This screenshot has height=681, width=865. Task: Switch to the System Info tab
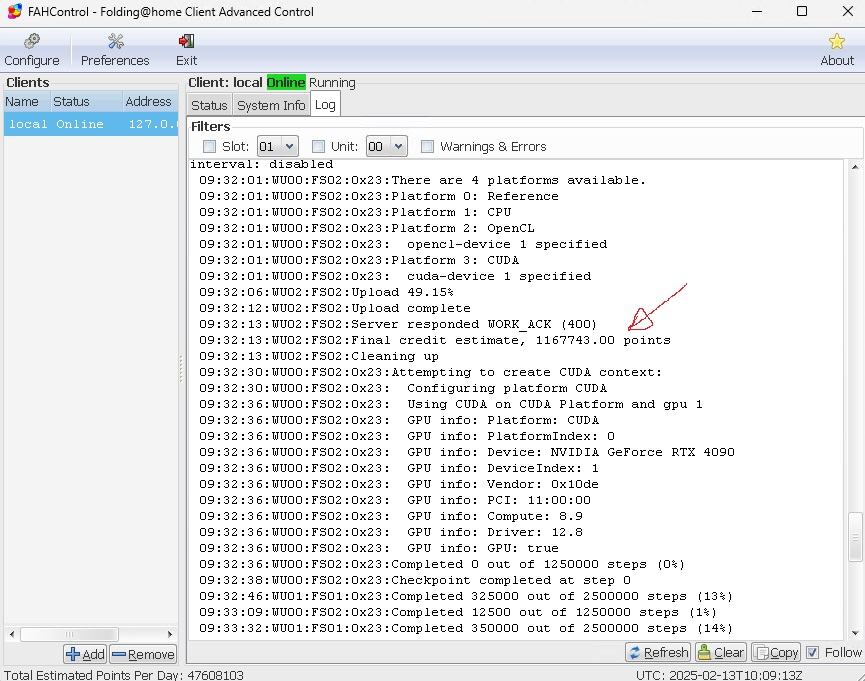coord(271,105)
